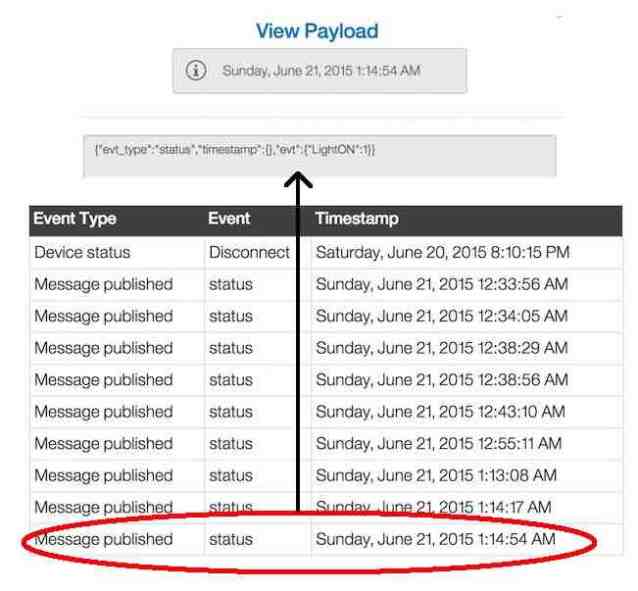Select the message published at 12:55:11 AM
The image size is (638, 591).
326,444
